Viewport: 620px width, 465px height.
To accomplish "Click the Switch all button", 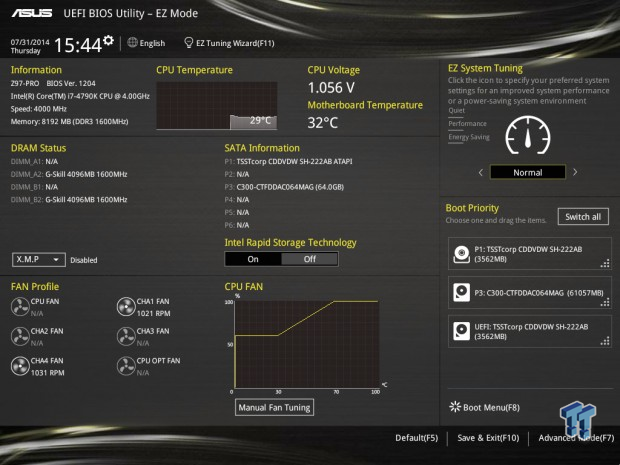I will point(583,217).
